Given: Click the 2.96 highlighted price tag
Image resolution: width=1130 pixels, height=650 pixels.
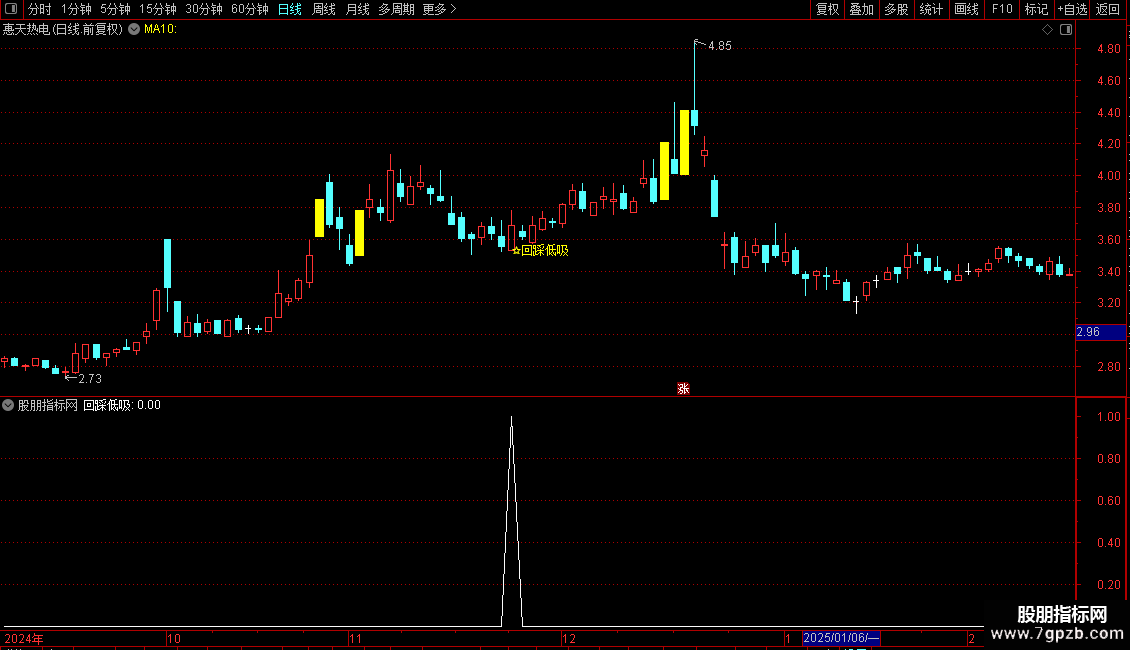Looking at the screenshot, I should pos(1100,332).
